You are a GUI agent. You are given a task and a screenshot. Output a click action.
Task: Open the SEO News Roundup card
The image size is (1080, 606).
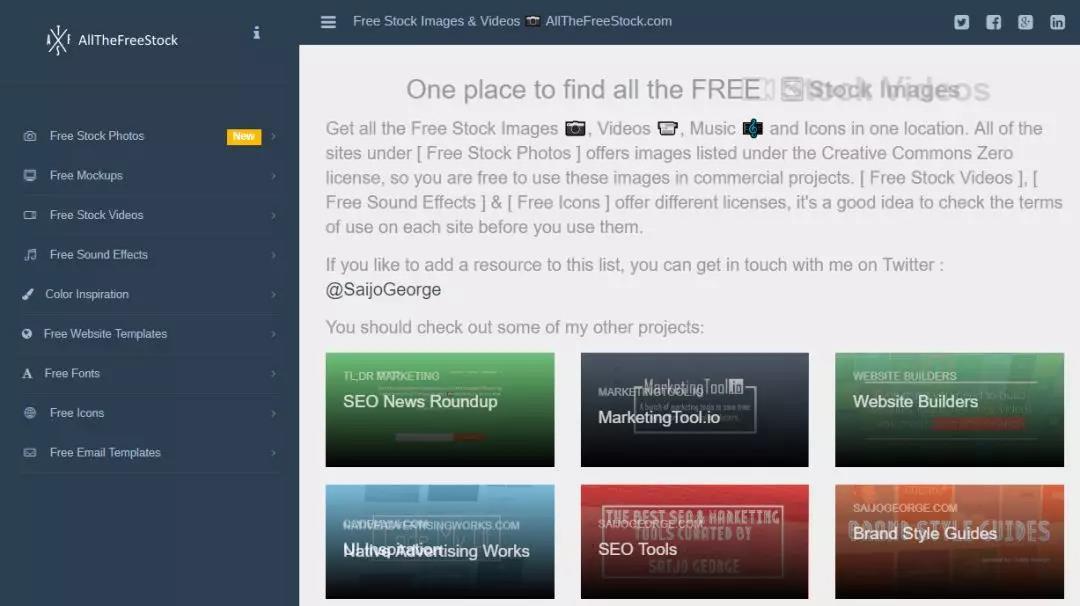tap(440, 410)
